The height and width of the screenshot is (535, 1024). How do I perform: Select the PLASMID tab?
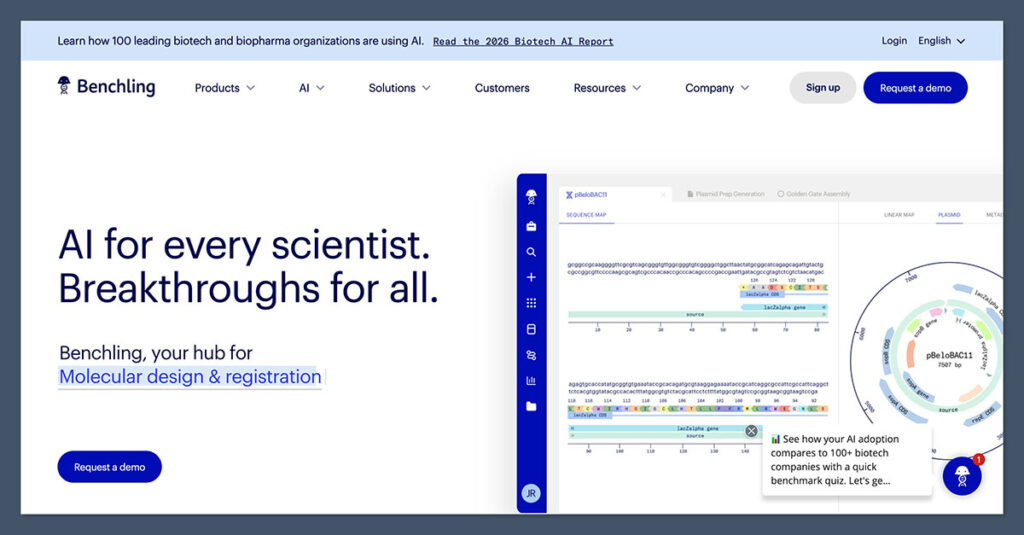949,215
